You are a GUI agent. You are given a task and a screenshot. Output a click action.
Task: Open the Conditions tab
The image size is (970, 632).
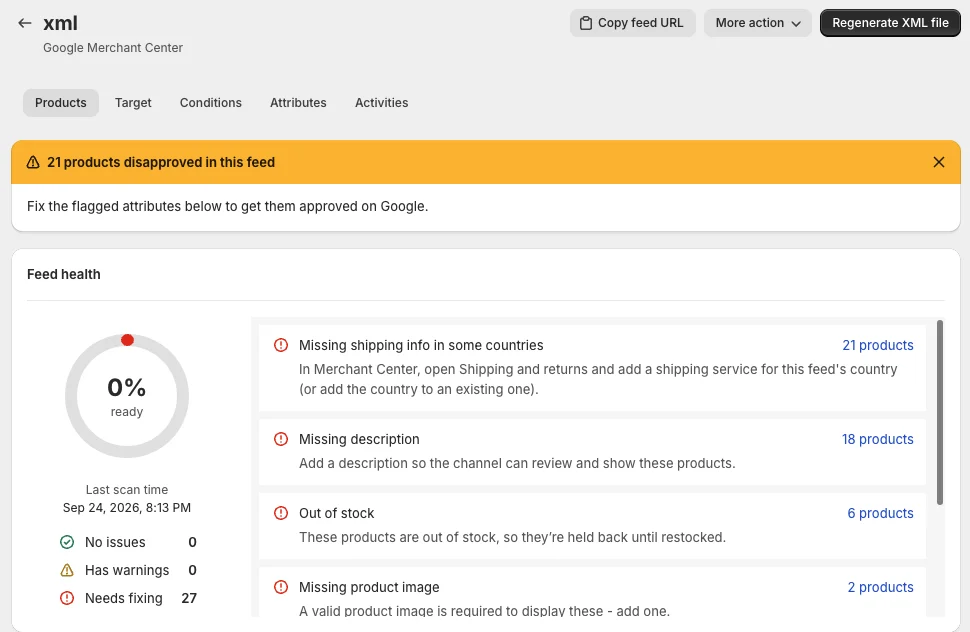[211, 103]
